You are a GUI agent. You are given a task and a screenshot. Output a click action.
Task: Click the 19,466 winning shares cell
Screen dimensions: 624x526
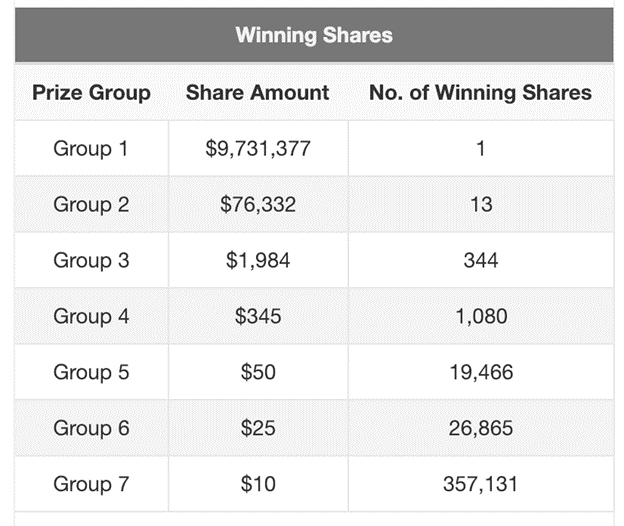(481, 373)
